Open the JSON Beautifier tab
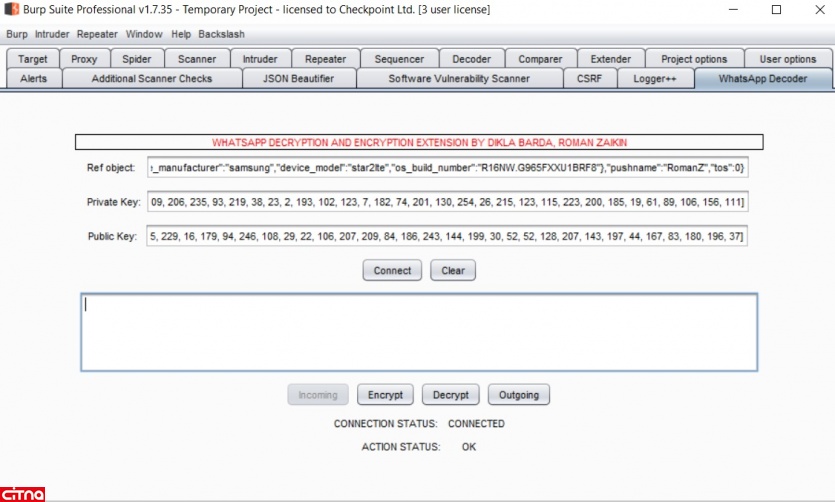 [298, 78]
